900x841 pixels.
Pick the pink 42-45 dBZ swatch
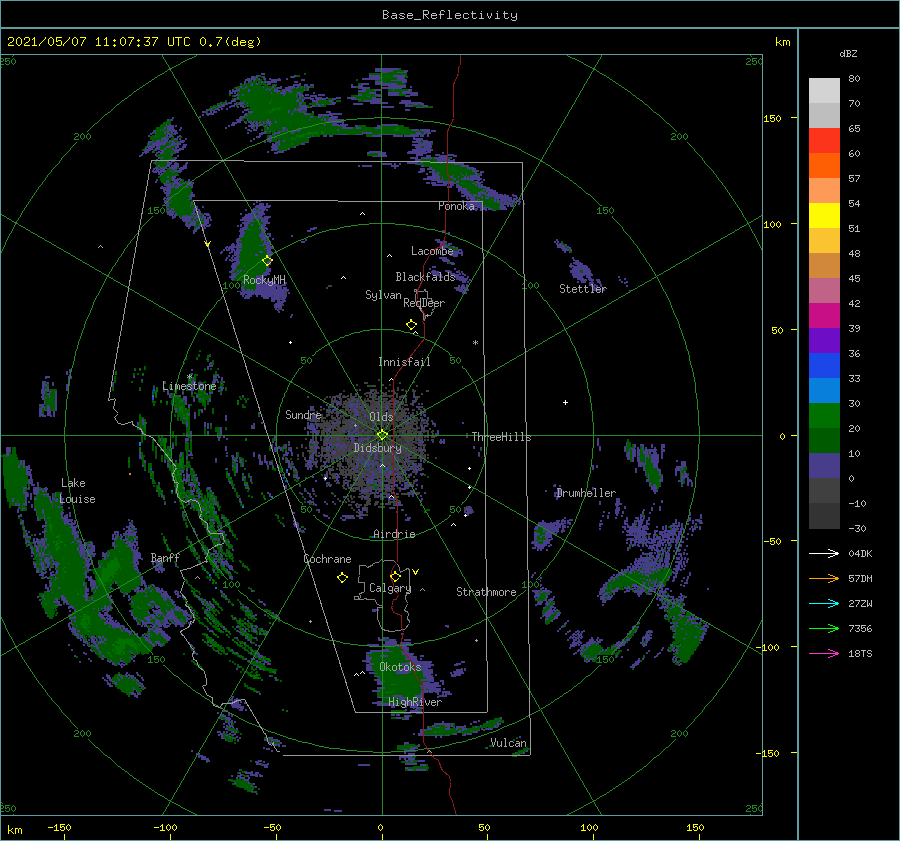point(824,291)
